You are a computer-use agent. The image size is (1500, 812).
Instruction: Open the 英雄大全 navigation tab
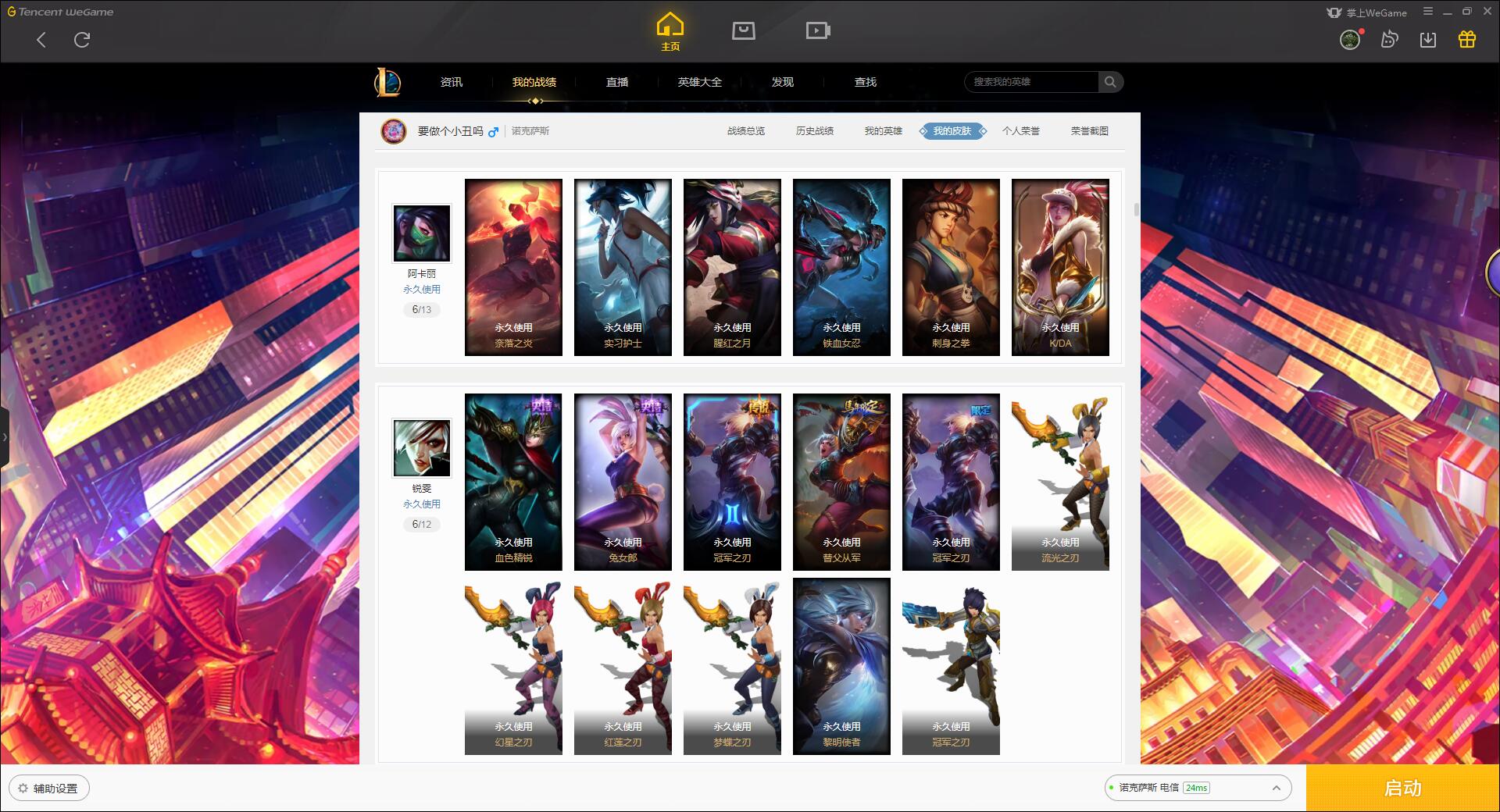700,82
